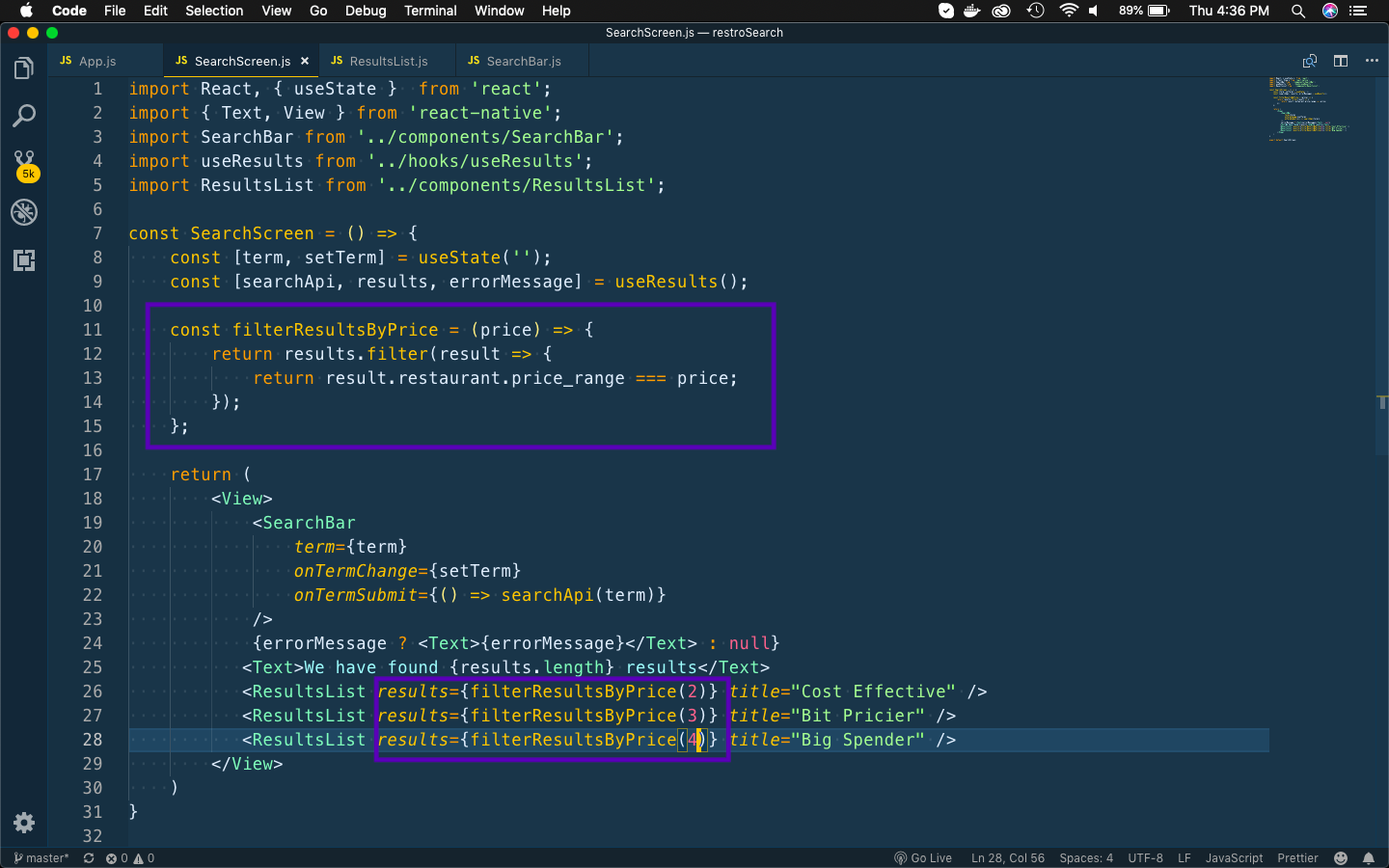Change file encoding UTF-8
Image resolution: width=1389 pixels, height=868 pixels.
(x=1146, y=857)
